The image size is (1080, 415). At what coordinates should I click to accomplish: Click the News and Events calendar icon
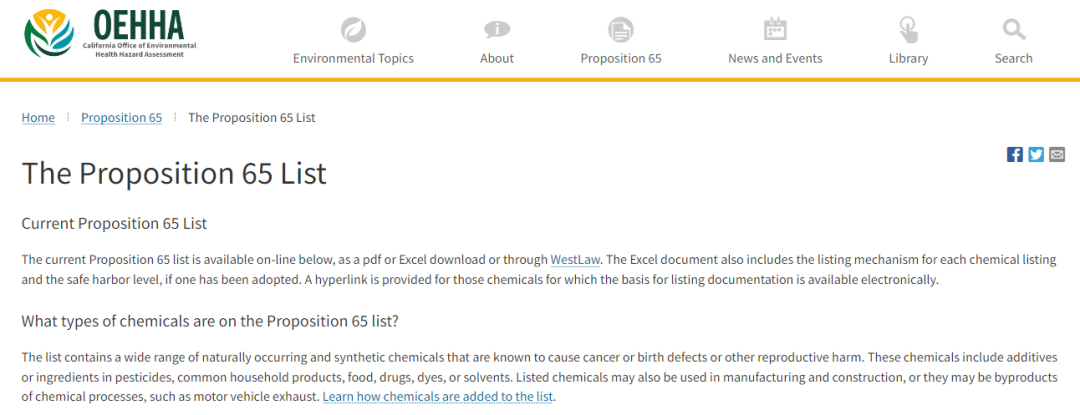point(775,30)
